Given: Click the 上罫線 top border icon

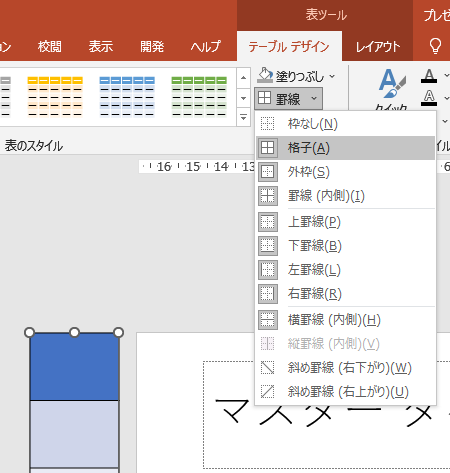Looking at the screenshot, I should pyautogui.click(x=268, y=222).
